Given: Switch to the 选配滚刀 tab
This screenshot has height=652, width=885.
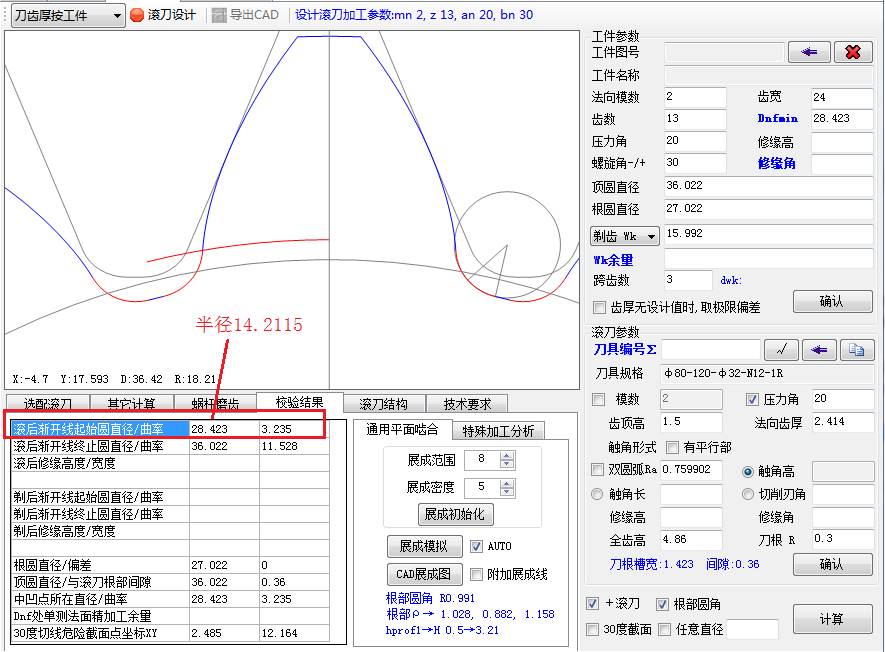Looking at the screenshot, I should tap(48, 404).
